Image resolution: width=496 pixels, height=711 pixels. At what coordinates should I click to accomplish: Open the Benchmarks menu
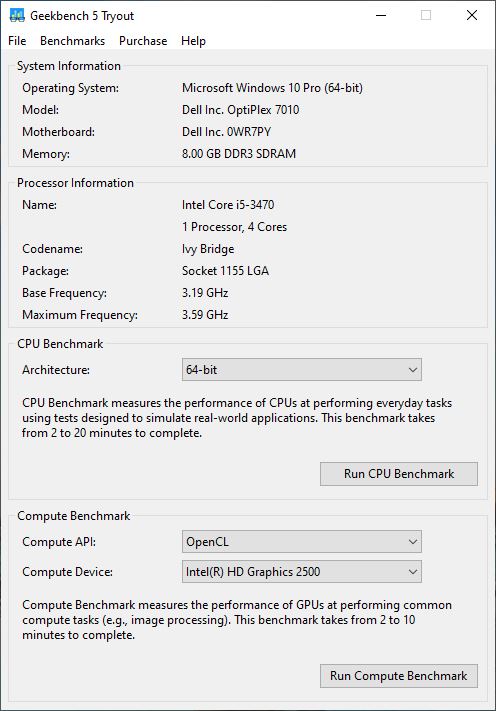(x=73, y=41)
